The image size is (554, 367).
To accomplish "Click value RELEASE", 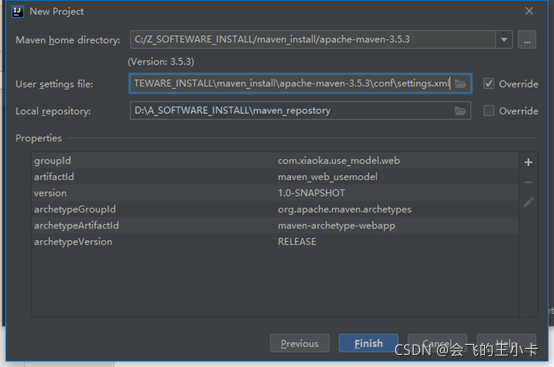I will (x=297, y=242).
